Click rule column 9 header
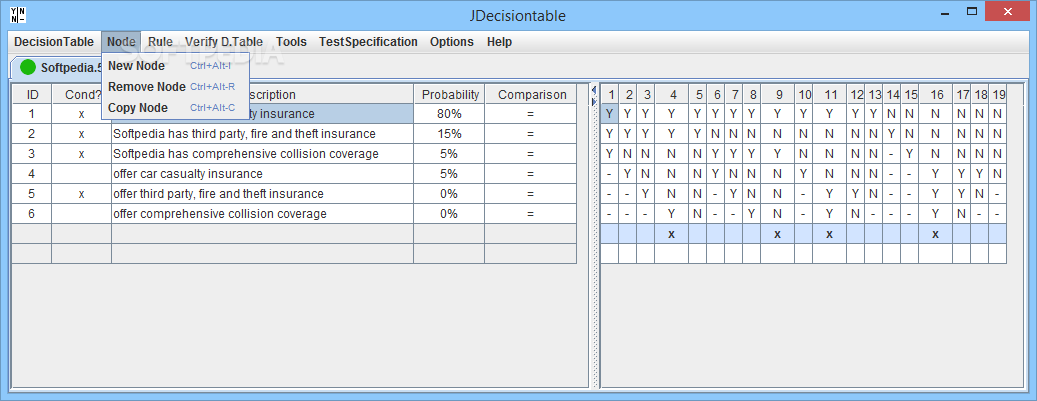Screen dimensions: 1037x401 (778, 95)
